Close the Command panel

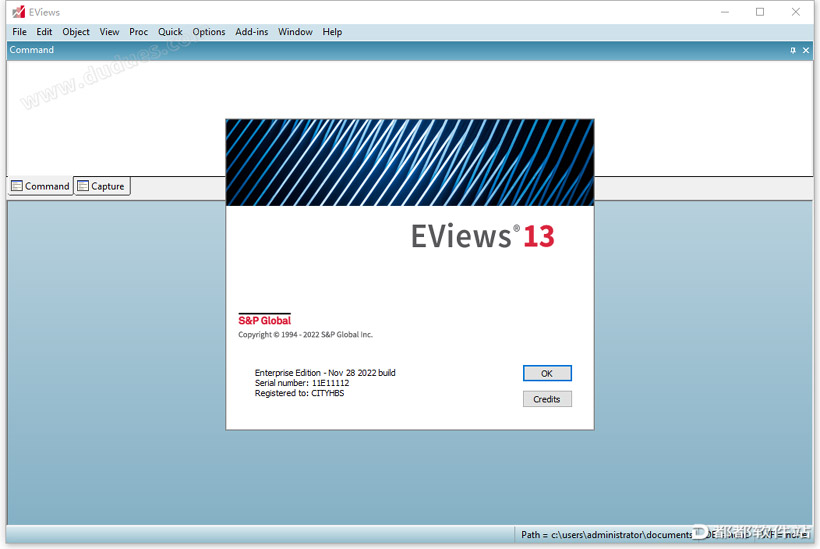pyautogui.click(x=806, y=50)
